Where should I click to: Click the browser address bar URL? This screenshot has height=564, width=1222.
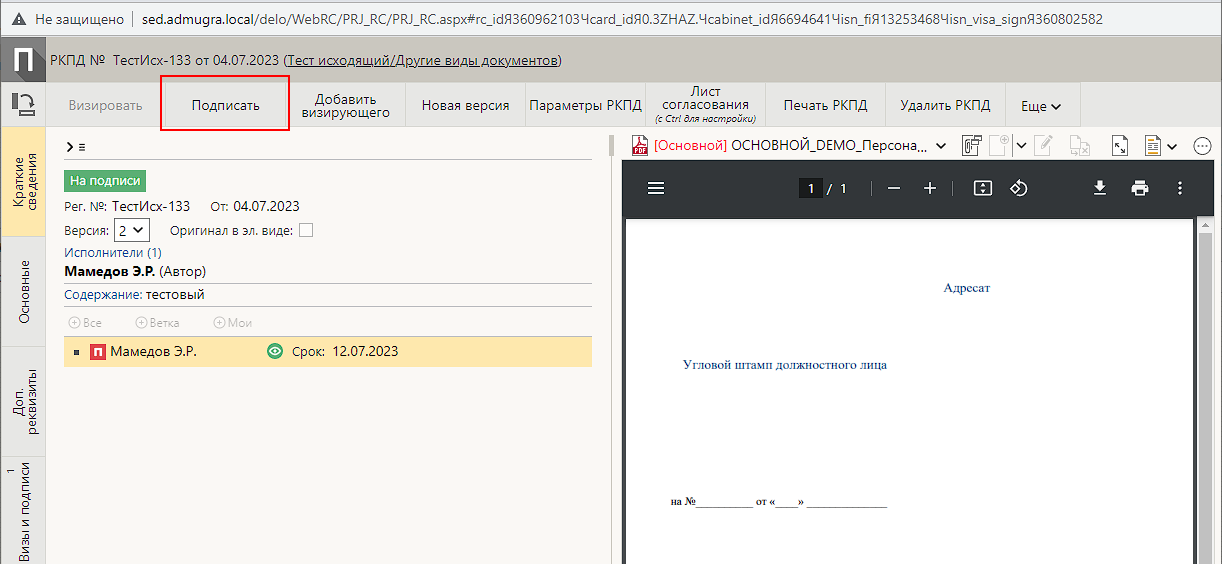click(622, 19)
